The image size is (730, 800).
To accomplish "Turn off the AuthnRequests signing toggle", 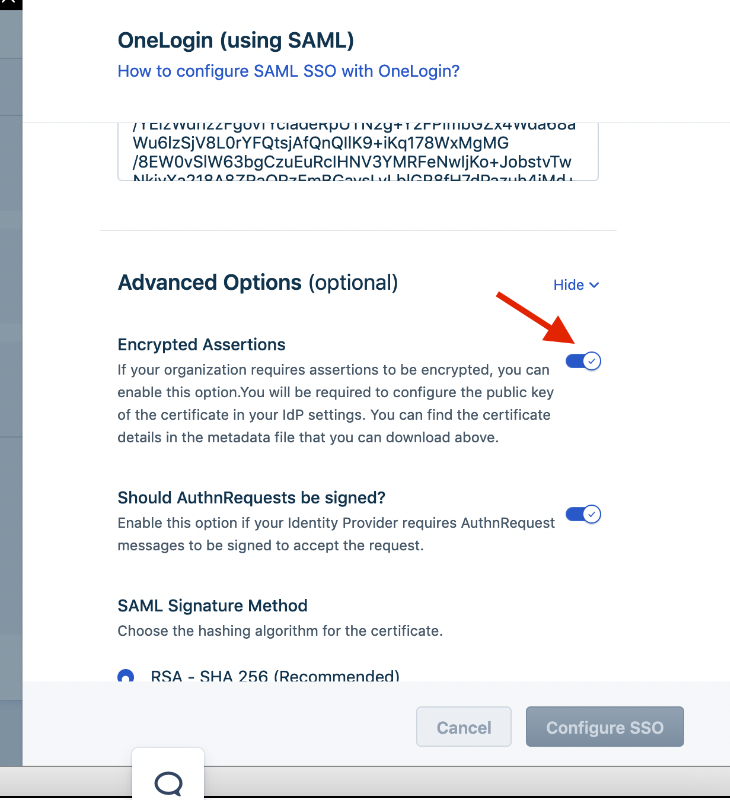I will 583,514.
